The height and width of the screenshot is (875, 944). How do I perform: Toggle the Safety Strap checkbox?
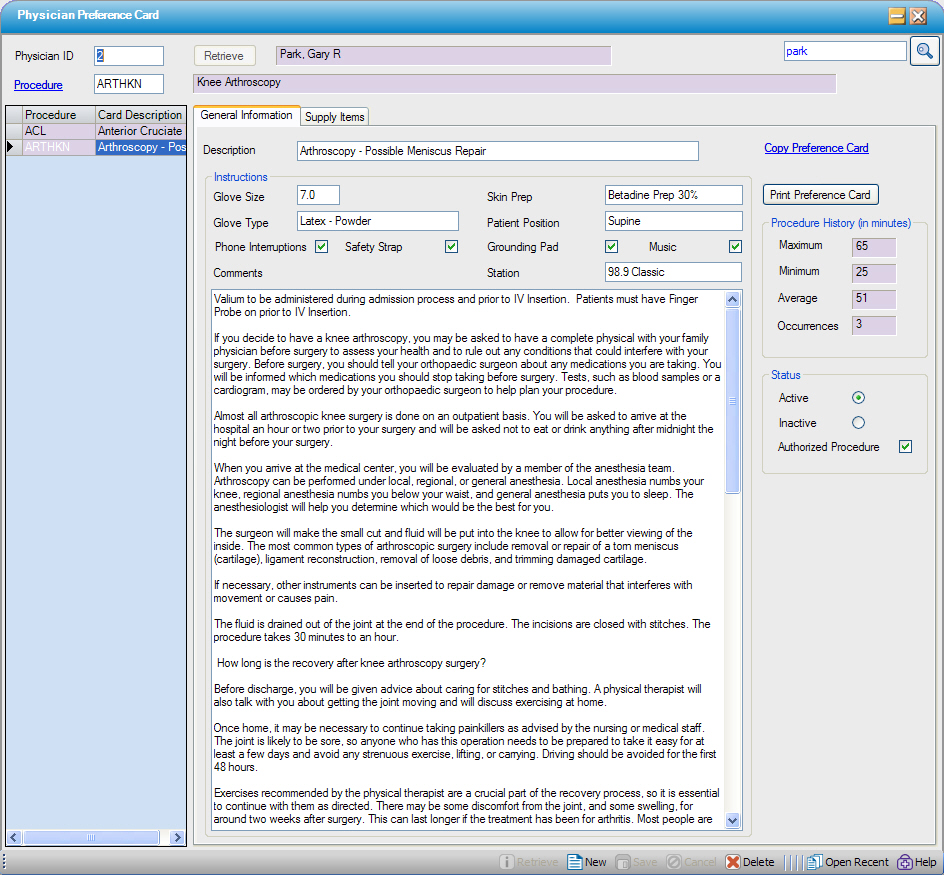[451, 247]
